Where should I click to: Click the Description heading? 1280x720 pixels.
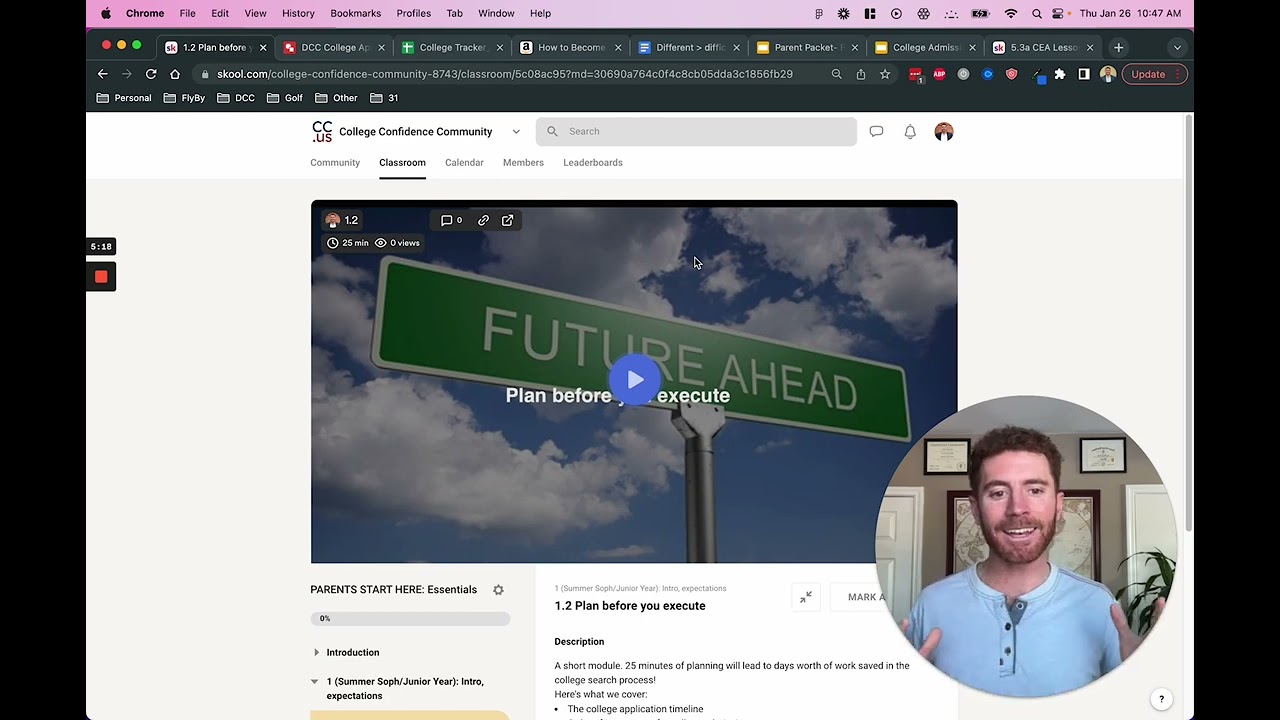click(579, 642)
